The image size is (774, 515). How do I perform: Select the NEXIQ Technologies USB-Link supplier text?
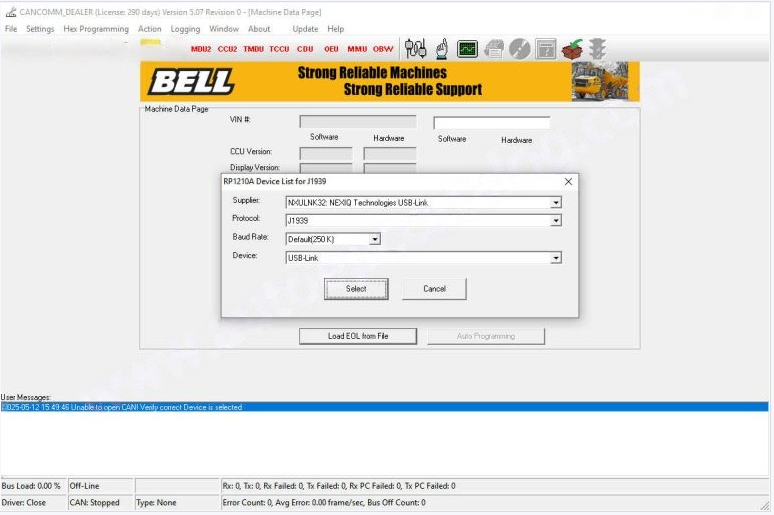(x=358, y=202)
